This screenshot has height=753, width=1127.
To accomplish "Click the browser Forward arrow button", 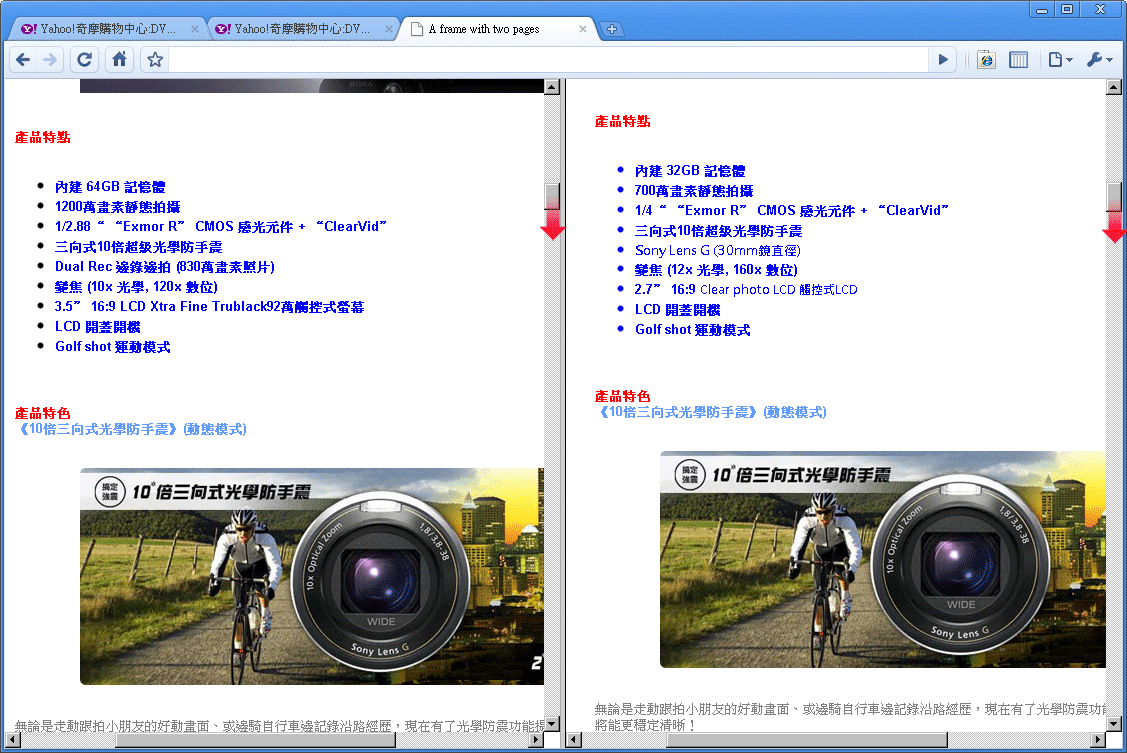I will [50, 60].
